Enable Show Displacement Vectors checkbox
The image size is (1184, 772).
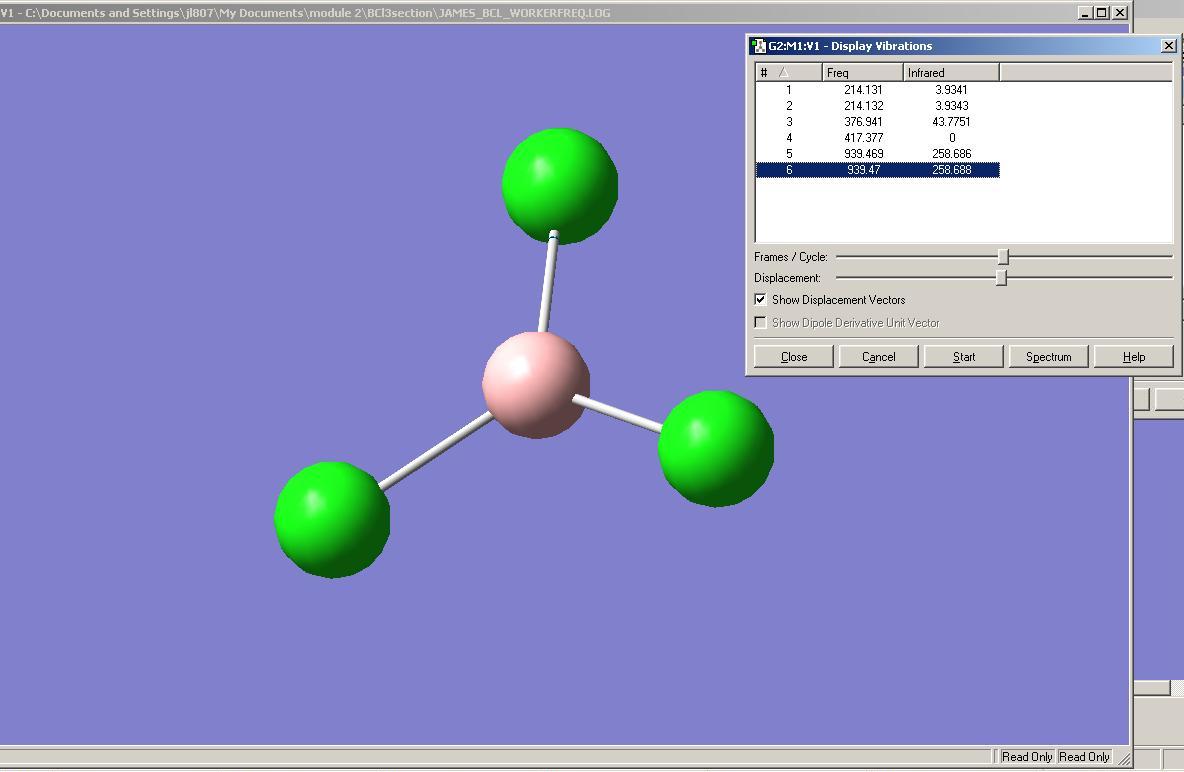click(760, 300)
